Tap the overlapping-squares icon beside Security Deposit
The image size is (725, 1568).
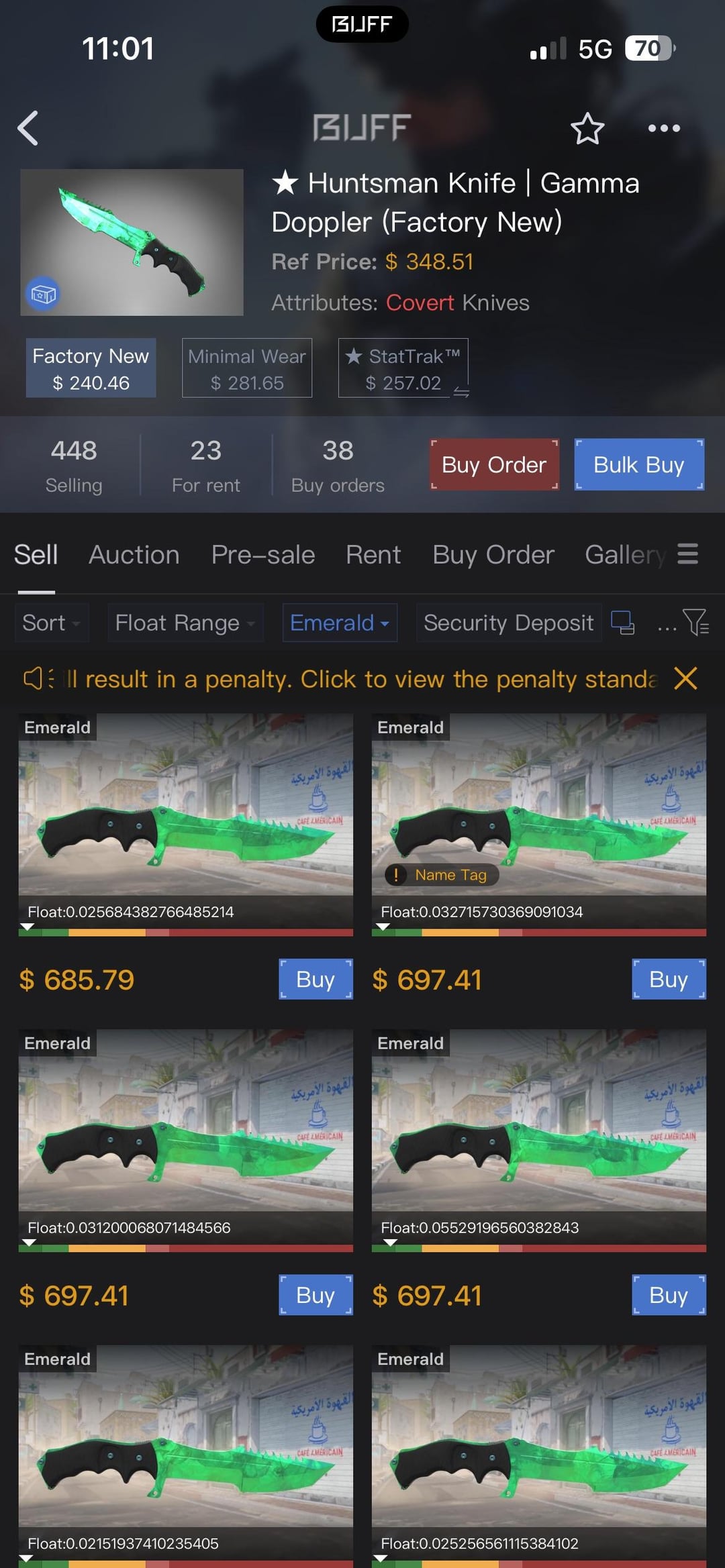(x=622, y=623)
